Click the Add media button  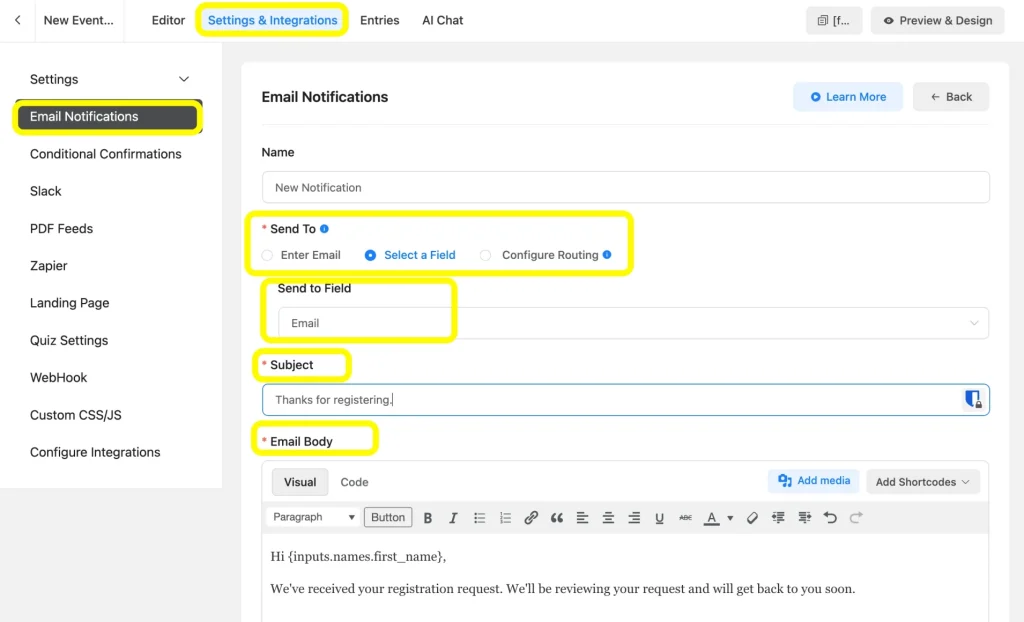click(814, 481)
